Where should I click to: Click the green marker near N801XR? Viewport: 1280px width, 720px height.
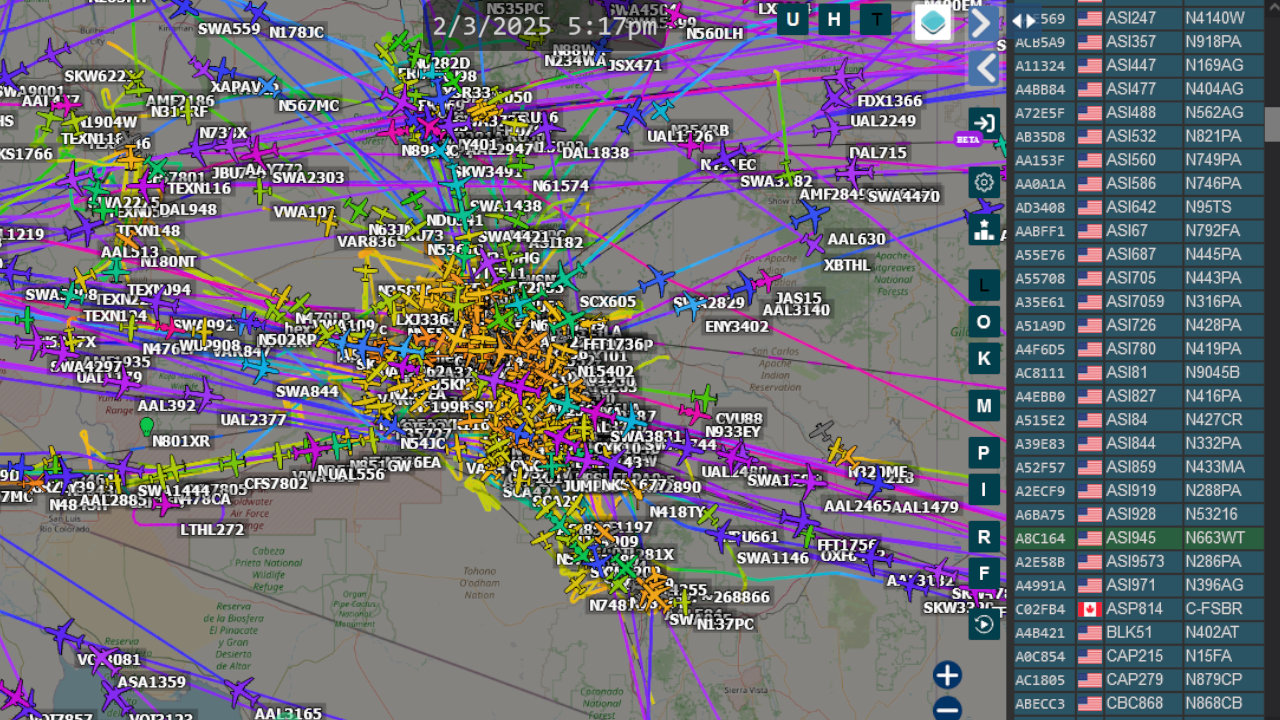coord(147,426)
